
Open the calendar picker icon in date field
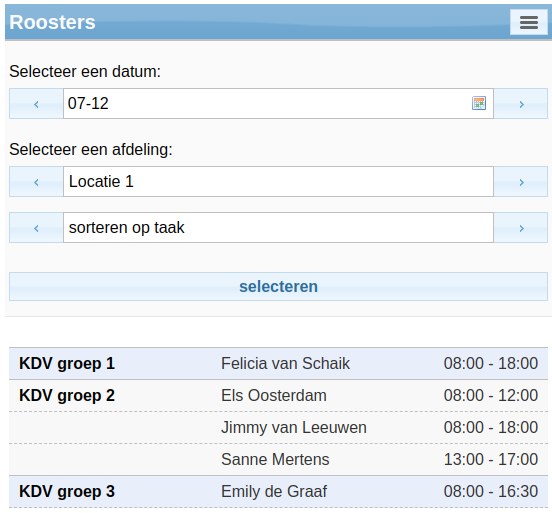click(479, 103)
